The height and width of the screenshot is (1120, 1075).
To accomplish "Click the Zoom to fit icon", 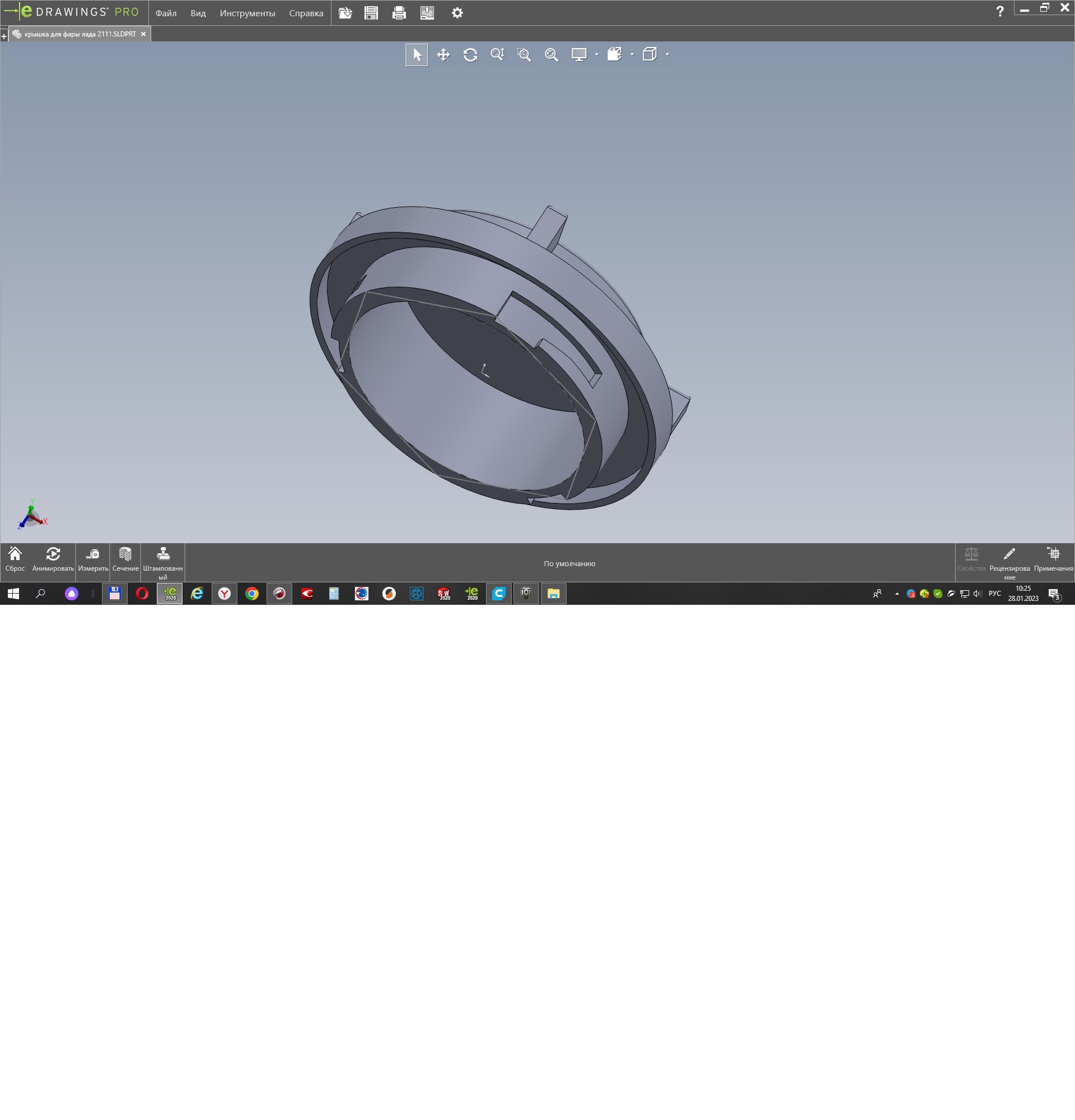I will (551, 55).
